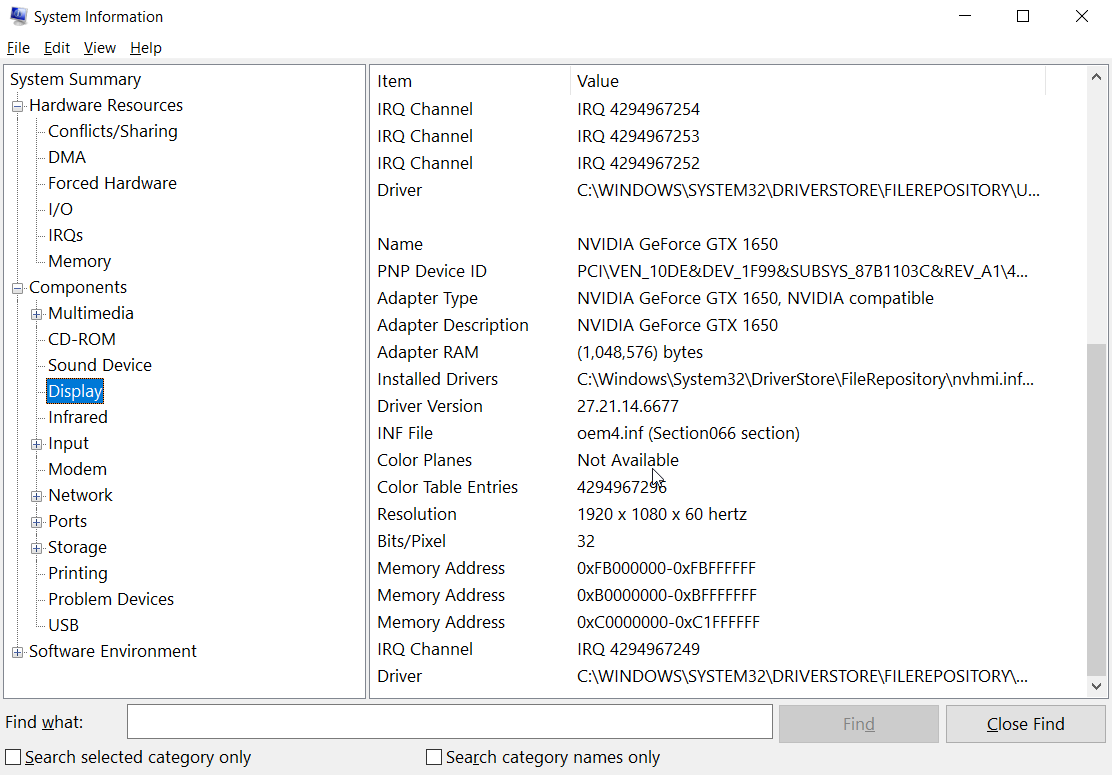
Task: Select Problem Devices in the tree
Action: (111, 599)
